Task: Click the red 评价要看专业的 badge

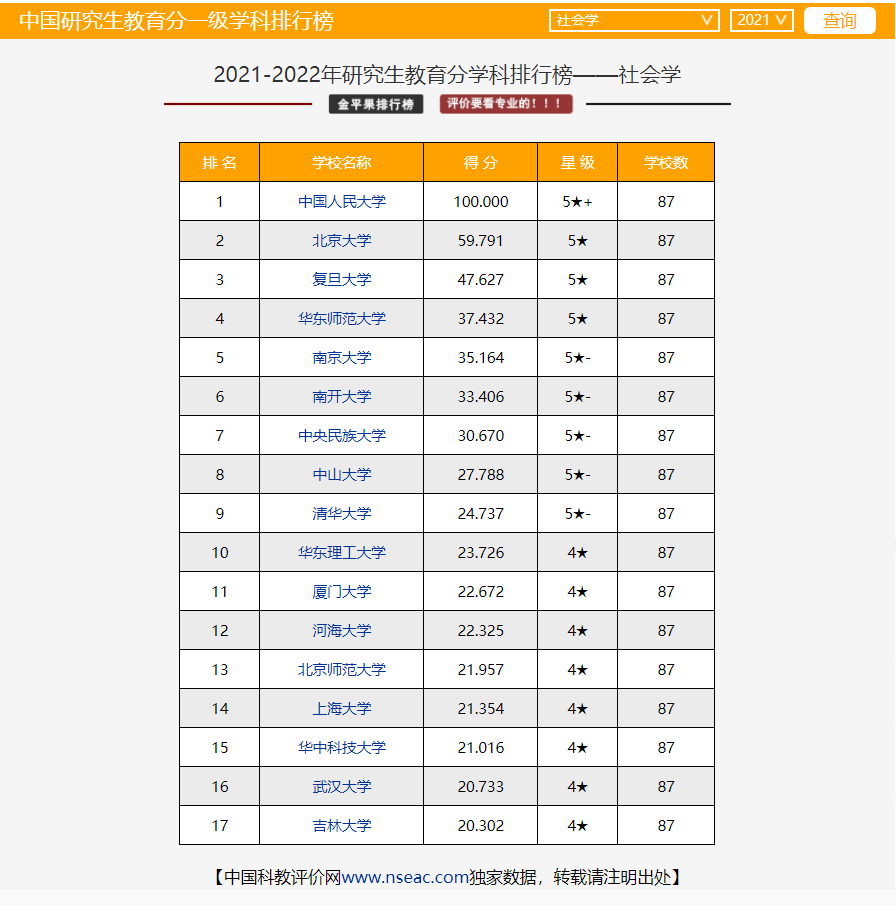Action: pyautogui.click(x=506, y=104)
